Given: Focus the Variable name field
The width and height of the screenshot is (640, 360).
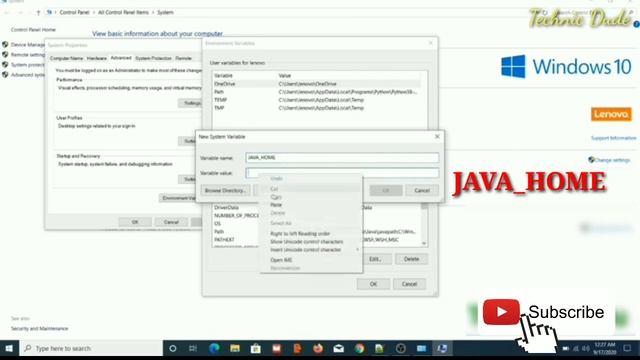Looking at the screenshot, I should click(342, 158).
